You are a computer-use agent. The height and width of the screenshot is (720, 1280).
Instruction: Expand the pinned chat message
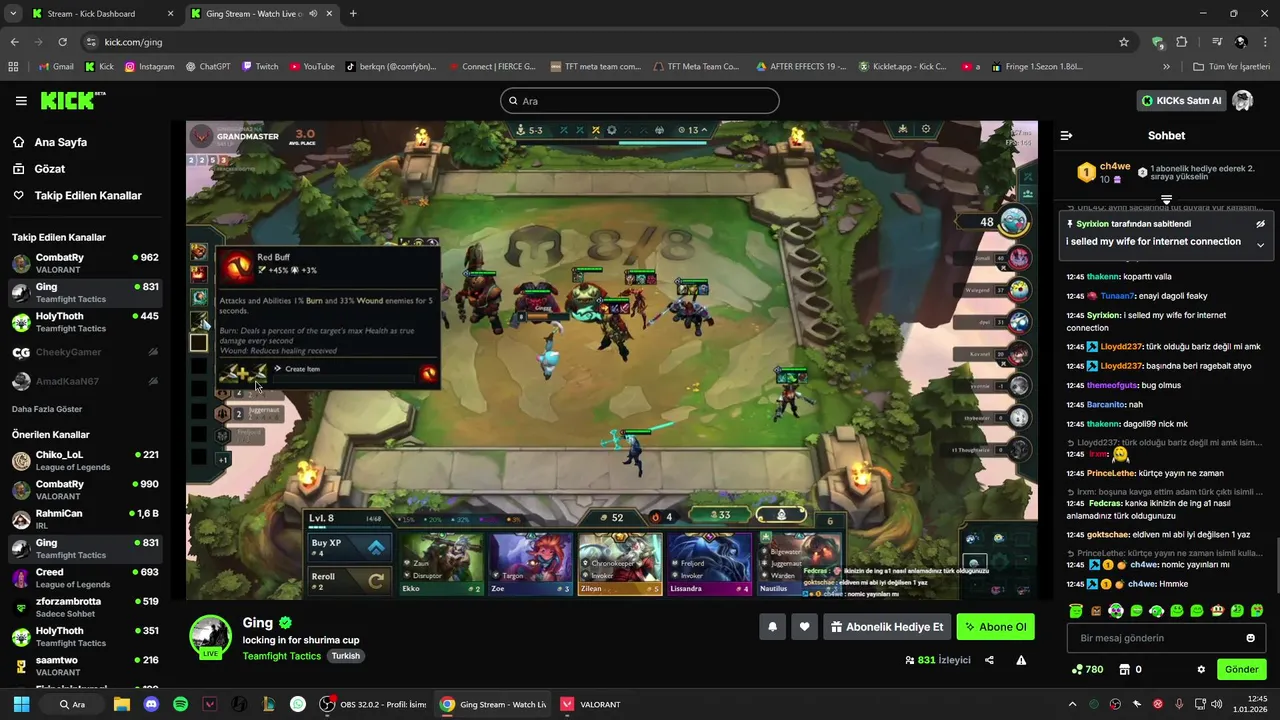coord(1260,245)
